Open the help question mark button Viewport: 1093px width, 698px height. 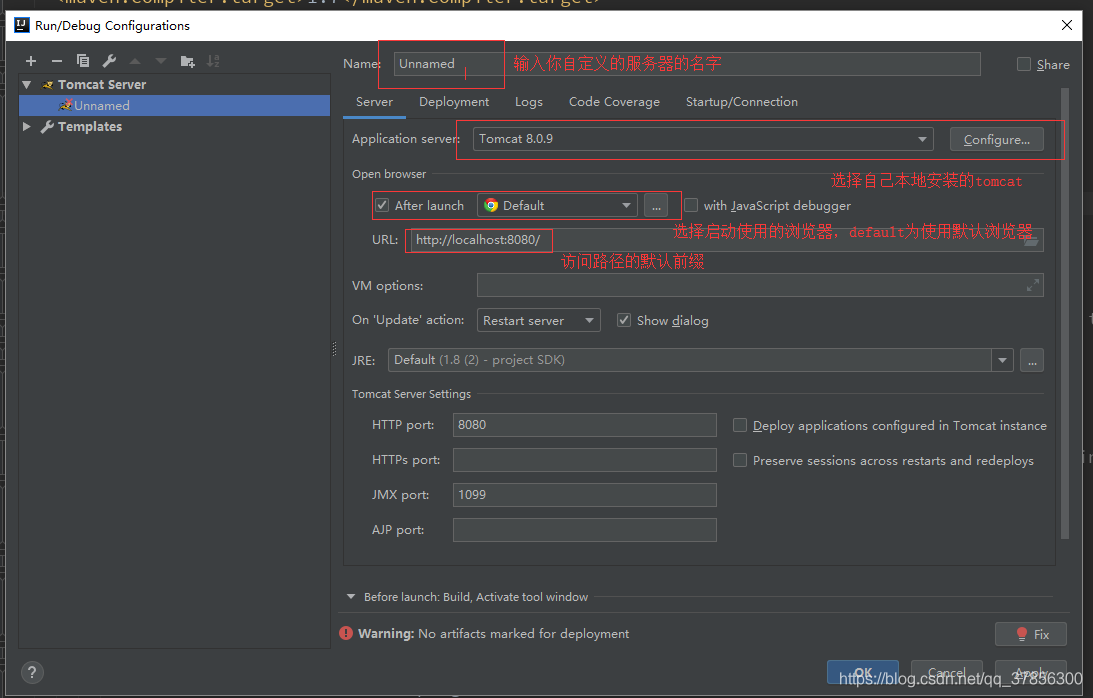tap(32, 672)
